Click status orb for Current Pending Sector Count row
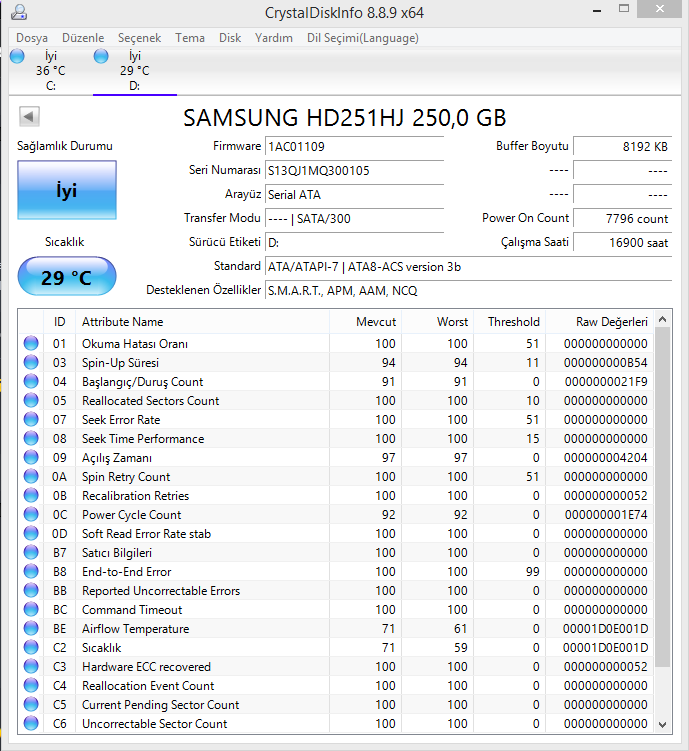Screen dimensions: 689x751 [31, 705]
